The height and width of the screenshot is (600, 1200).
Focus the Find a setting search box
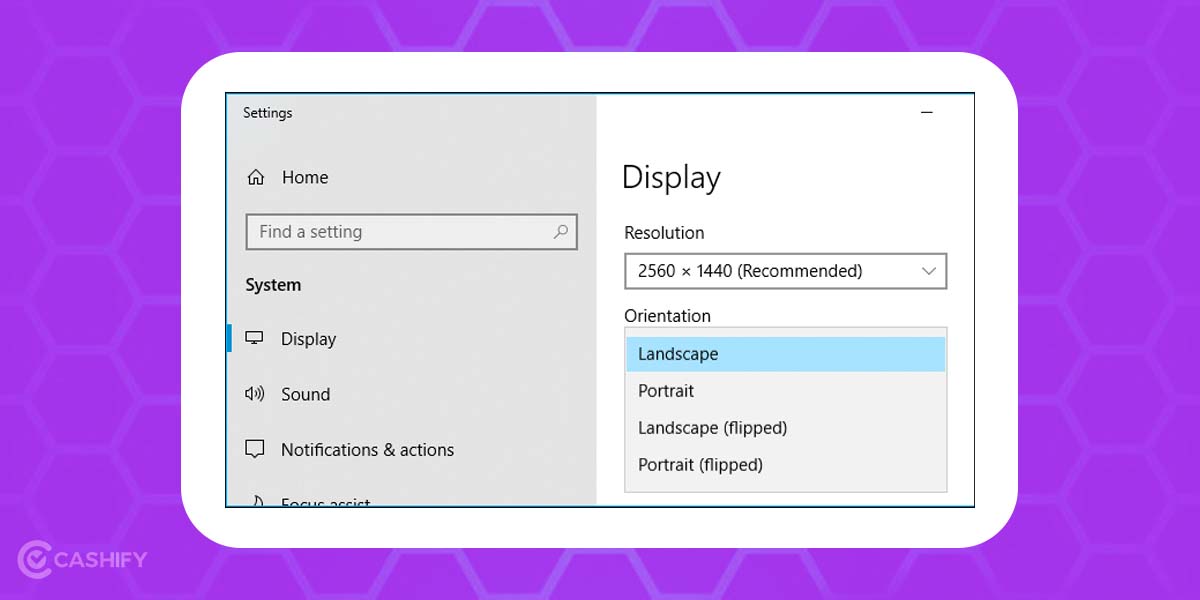[411, 232]
